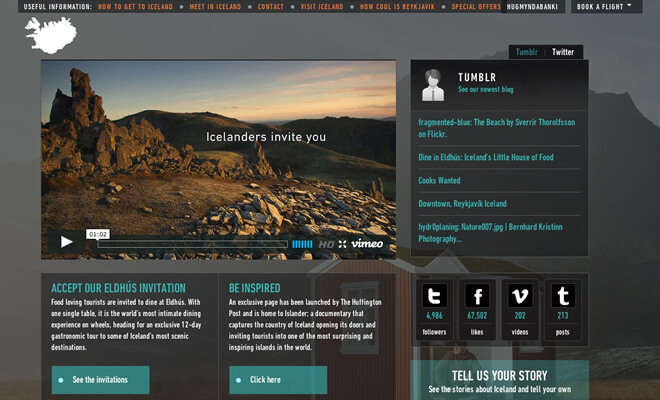The width and height of the screenshot is (660, 400).
Task: Open hydr0planing Nature007.jpg post
Action: click(x=490, y=233)
